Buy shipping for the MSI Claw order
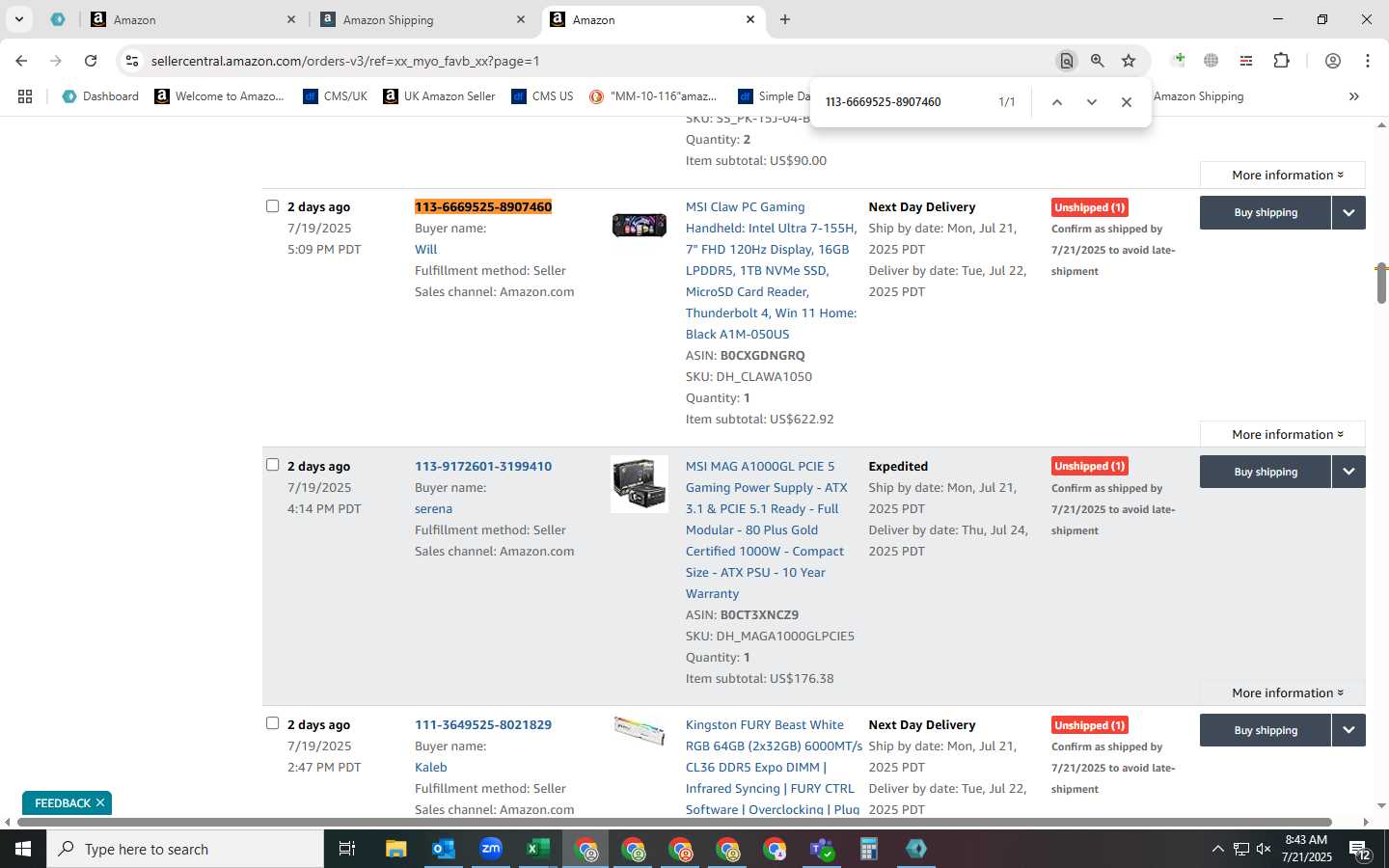This screenshot has width=1389, height=868. (x=1266, y=213)
